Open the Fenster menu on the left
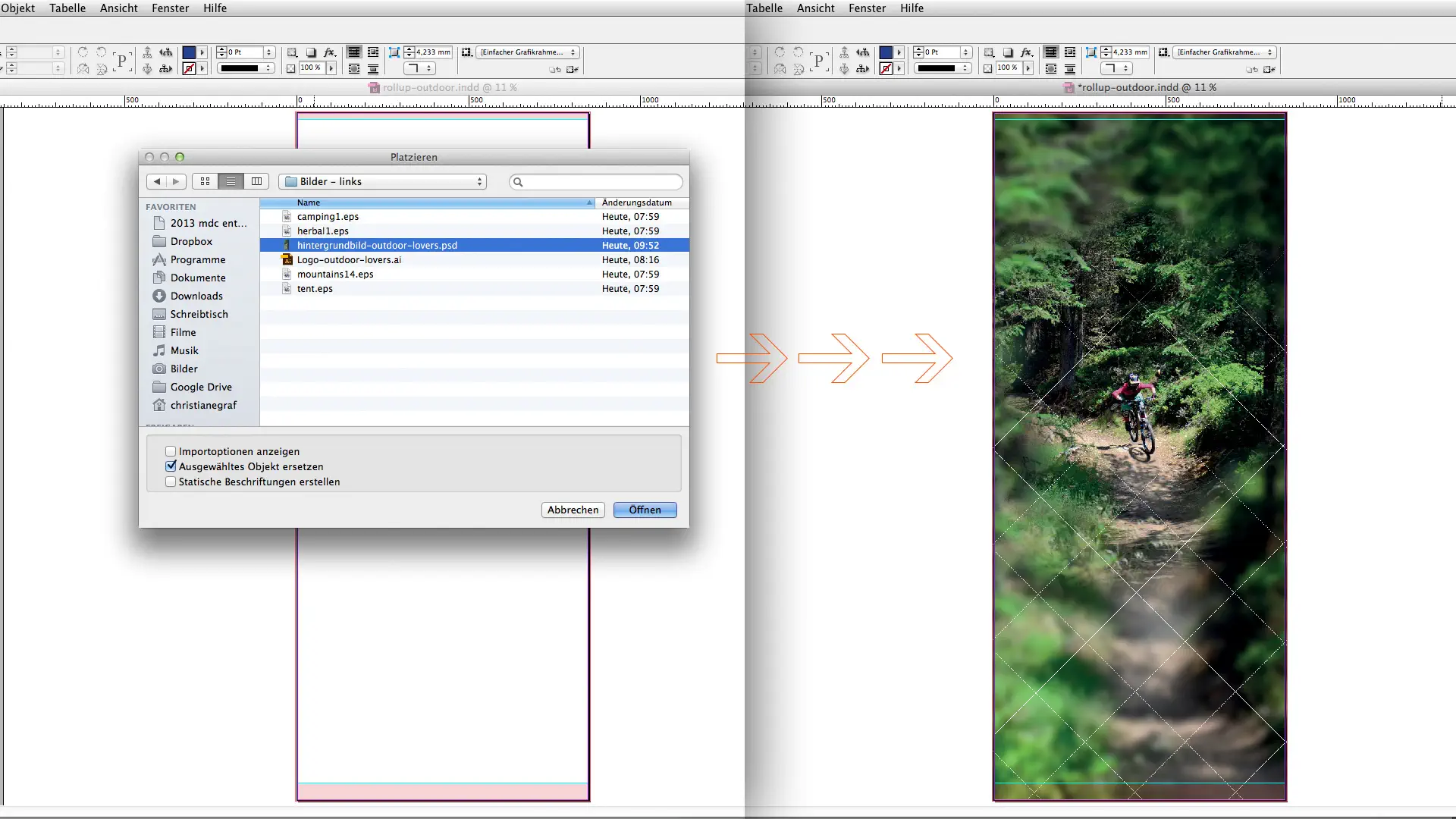This screenshot has height=819, width=1456. pyautogui.click(x=170, y=8)
